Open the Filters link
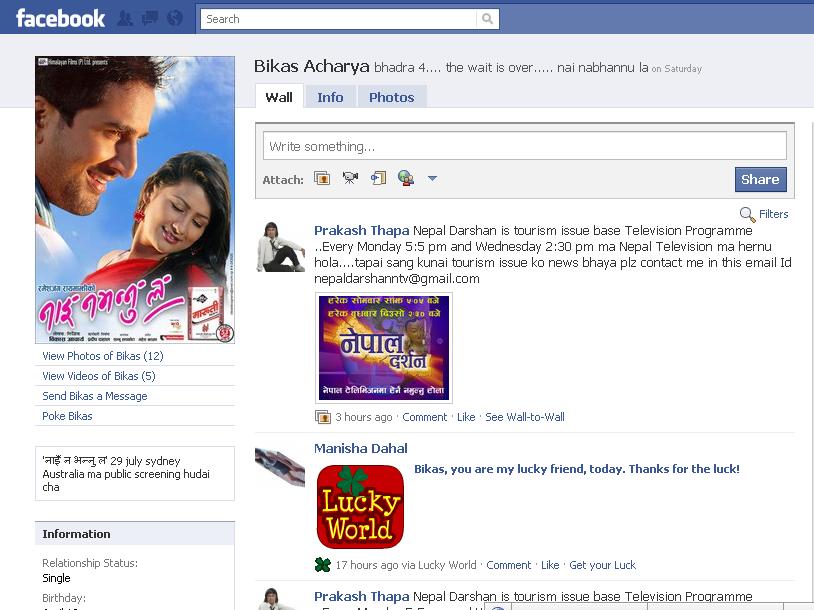814x610 pixels. coord(774,214)
